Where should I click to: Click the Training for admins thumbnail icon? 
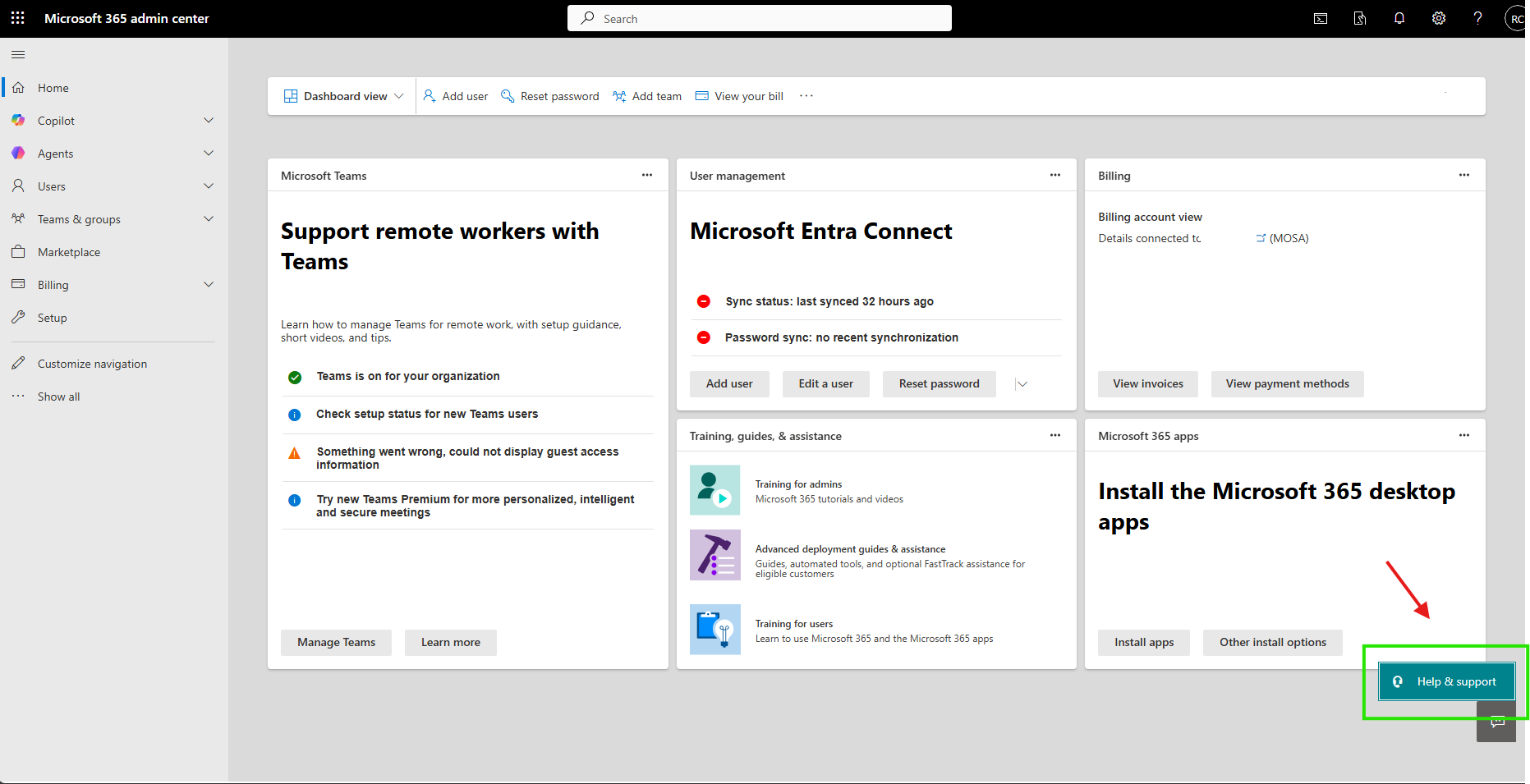pyautogui.click(x=715, y=490)
